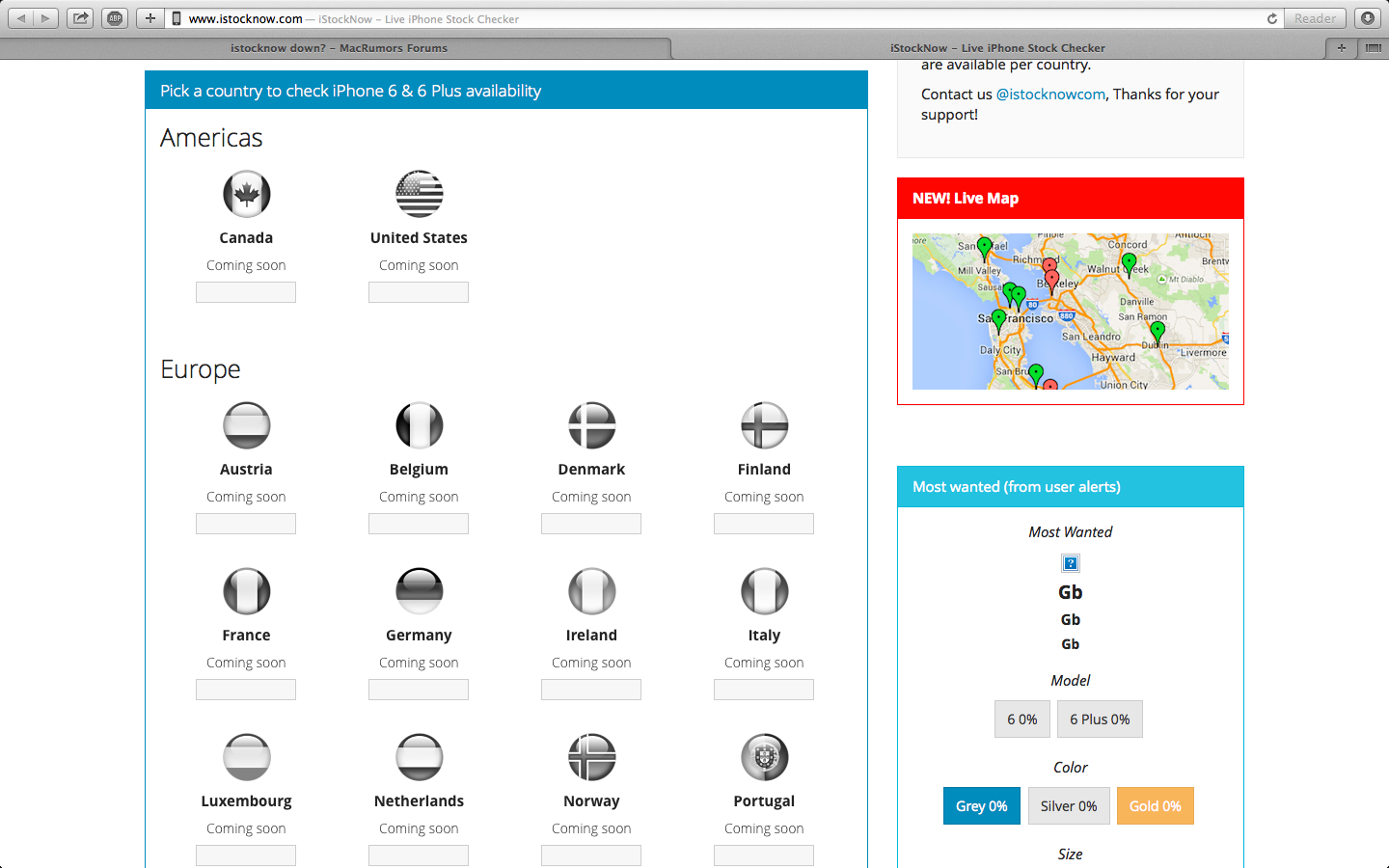Select the Norway flag icon
The image size is (1389, 868).
[x=591, y=757]
